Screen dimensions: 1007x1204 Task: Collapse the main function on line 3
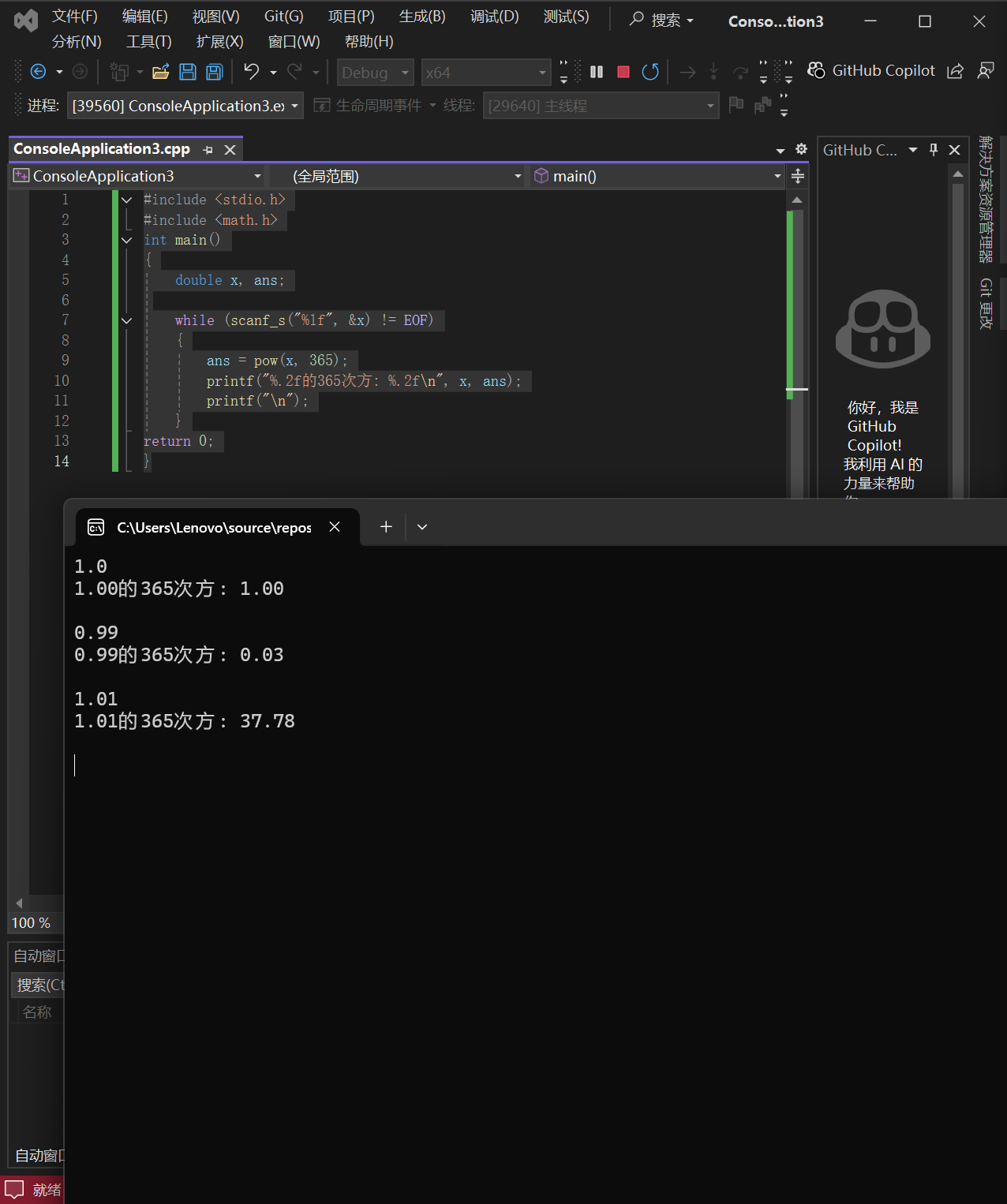pos(126,240)
